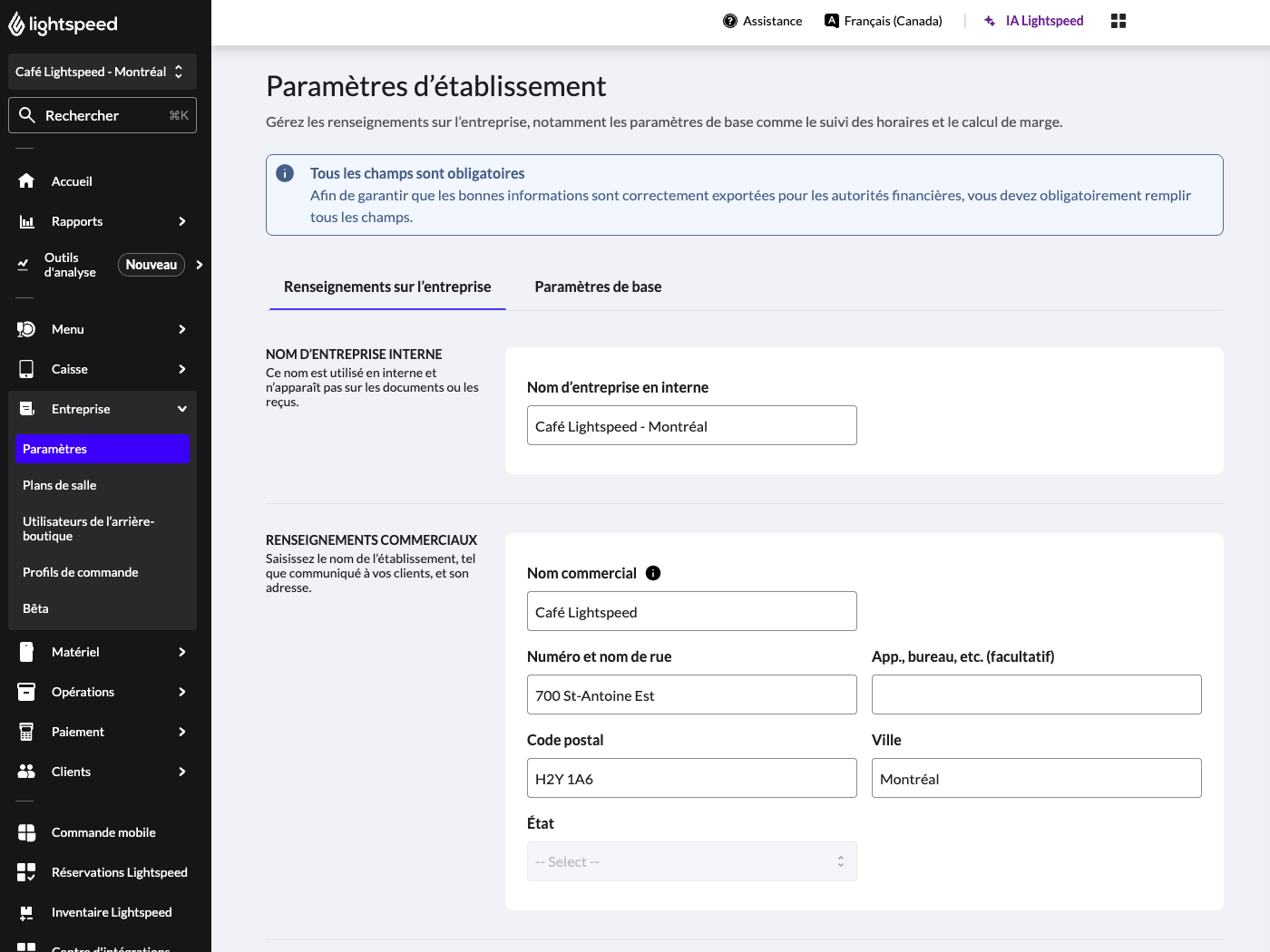Click the Nouveau badge
1270x952 pixels.
(151, 265)
